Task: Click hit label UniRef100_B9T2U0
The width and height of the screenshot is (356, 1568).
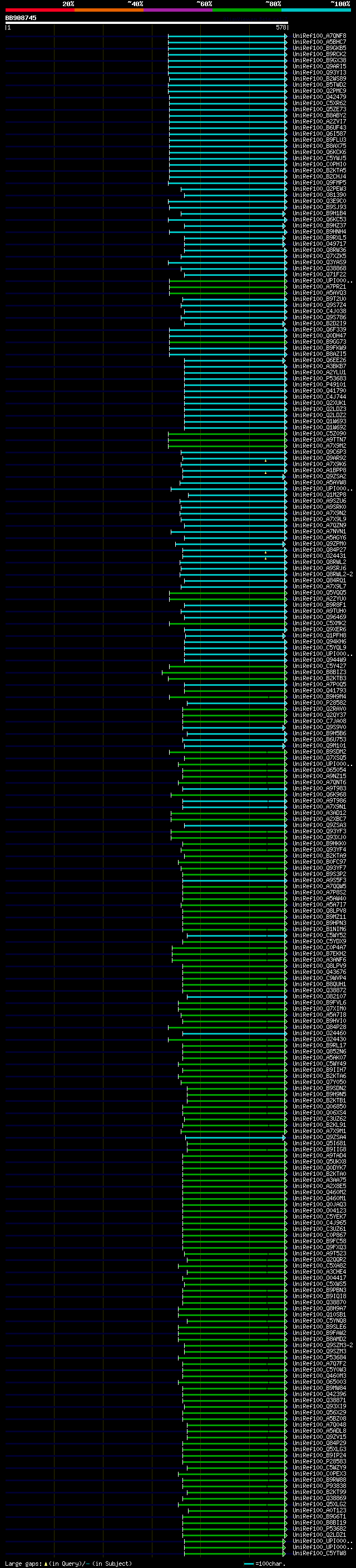Action: coord(319,299)
